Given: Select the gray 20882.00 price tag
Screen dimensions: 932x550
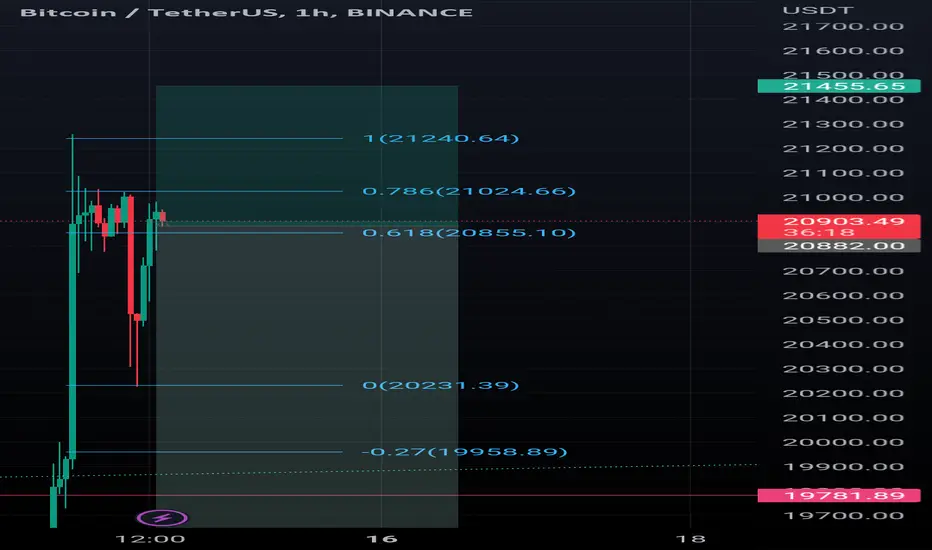Looking at the screenshot, I should [x=839, y=246].
